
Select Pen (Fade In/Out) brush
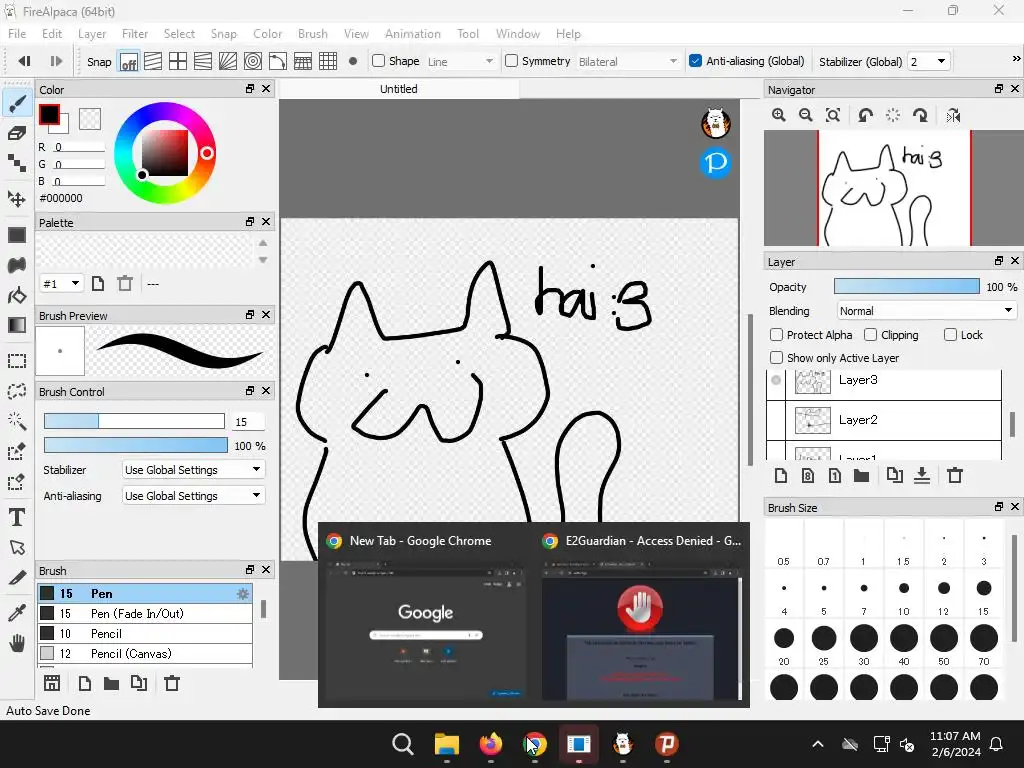tap(145, 613)
